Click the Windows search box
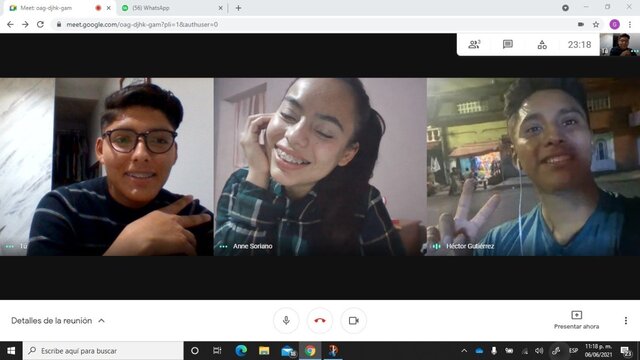 (x=103, y=351)
